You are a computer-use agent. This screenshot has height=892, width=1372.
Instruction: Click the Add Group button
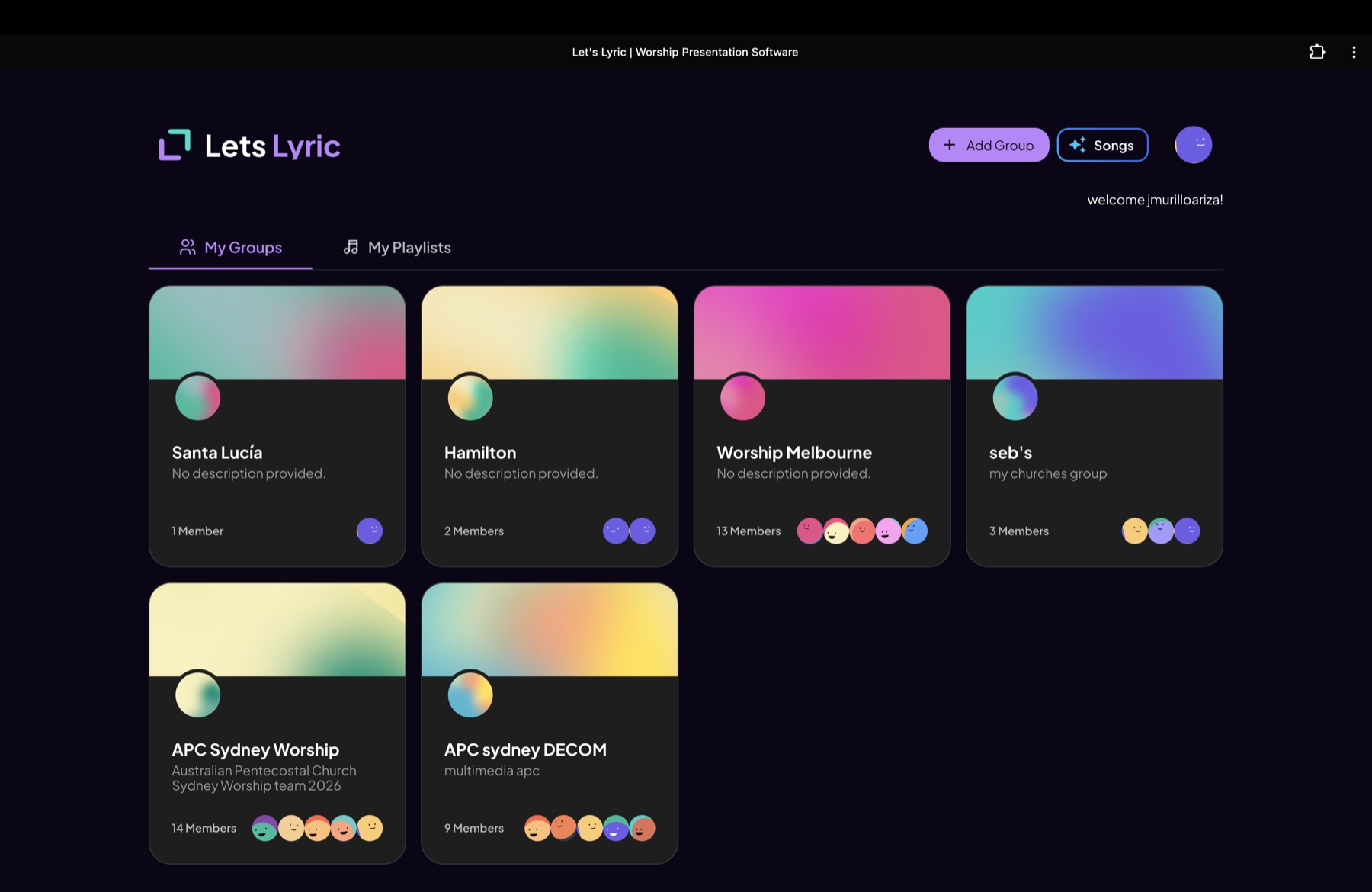[x=989, y=145]
